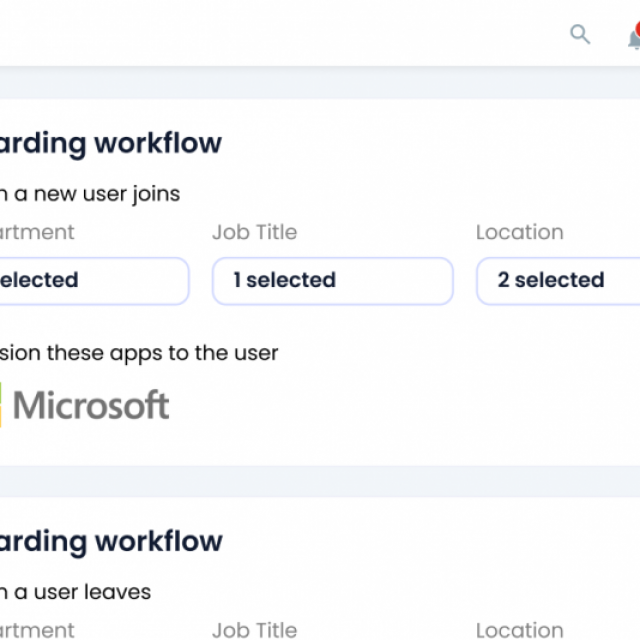Open notifications via the bell icon

pos(634,38)
